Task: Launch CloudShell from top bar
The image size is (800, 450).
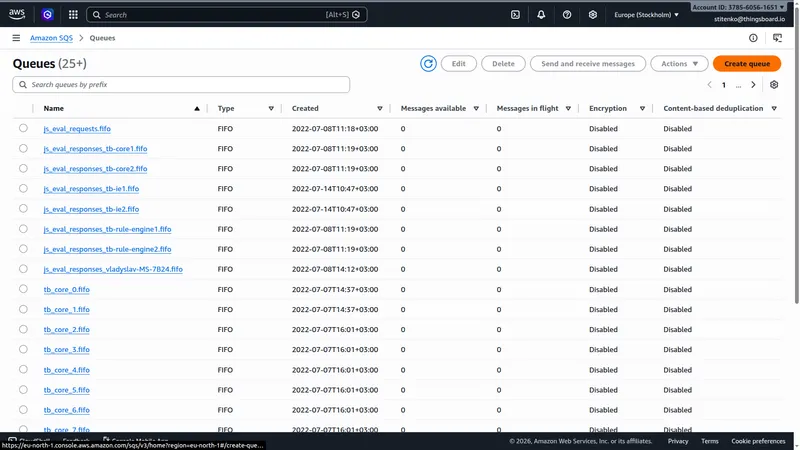Action: pyautogui.click(x=515, y=15)
